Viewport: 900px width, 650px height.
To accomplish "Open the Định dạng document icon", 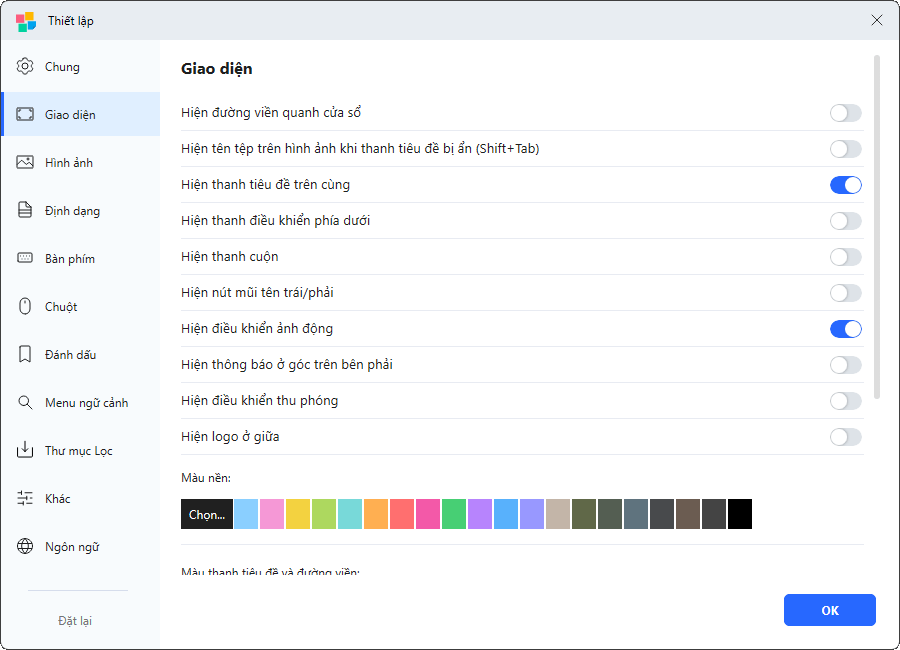I will (25, 211).
